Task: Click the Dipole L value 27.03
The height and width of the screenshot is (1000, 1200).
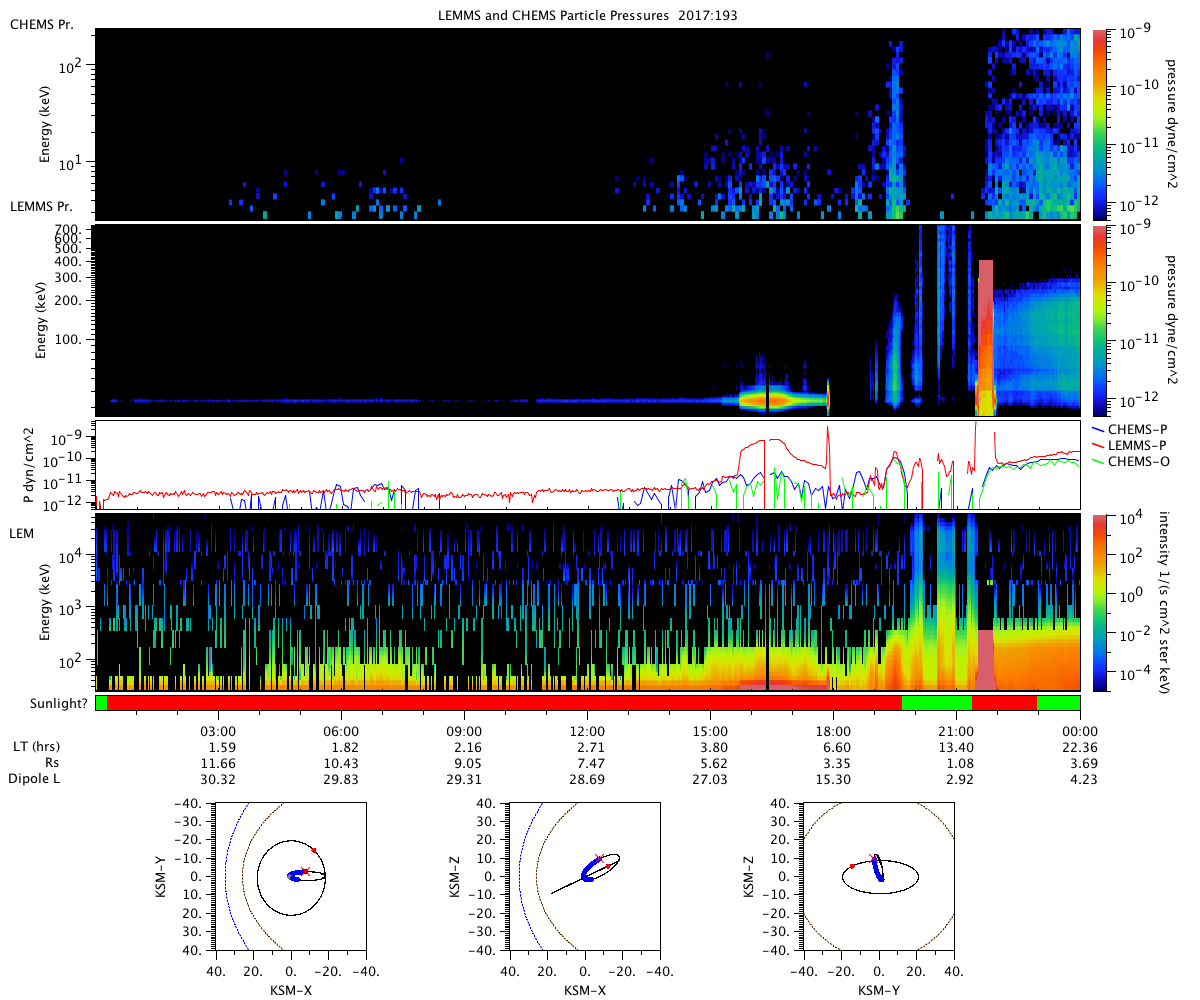Action: 710,779
